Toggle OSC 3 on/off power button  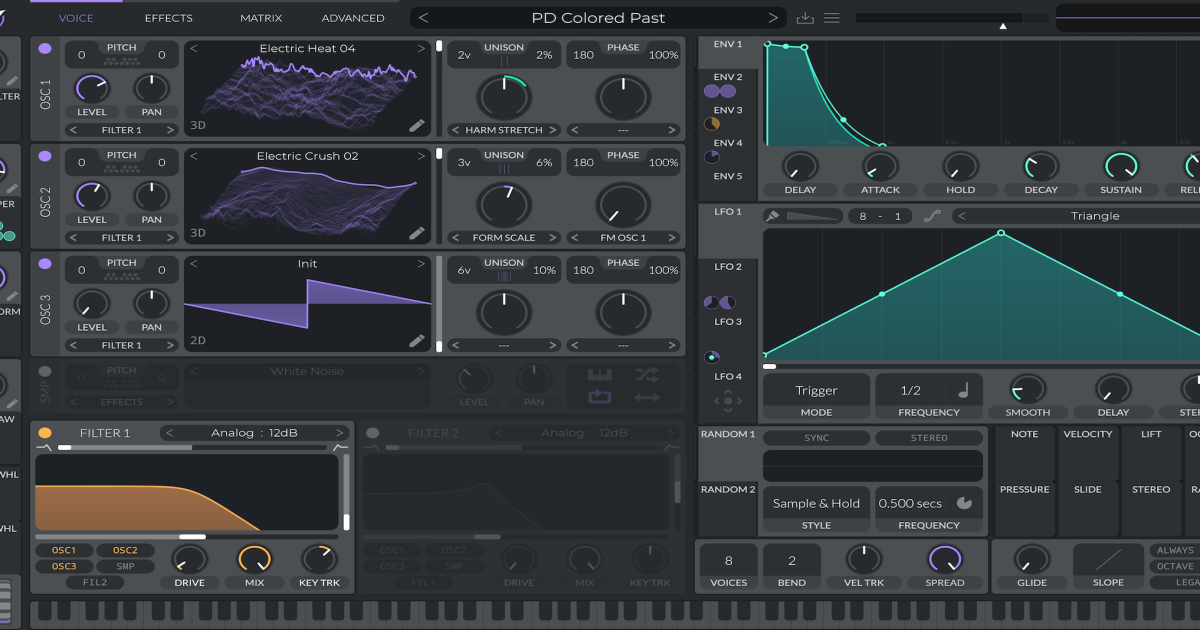pos(45,264)
